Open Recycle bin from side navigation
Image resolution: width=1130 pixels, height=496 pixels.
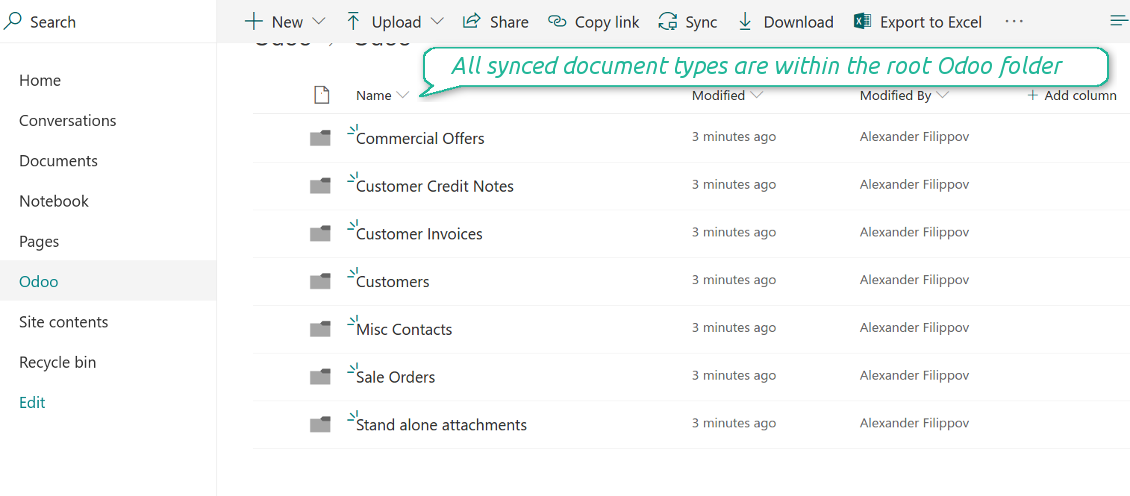point(58,362)
